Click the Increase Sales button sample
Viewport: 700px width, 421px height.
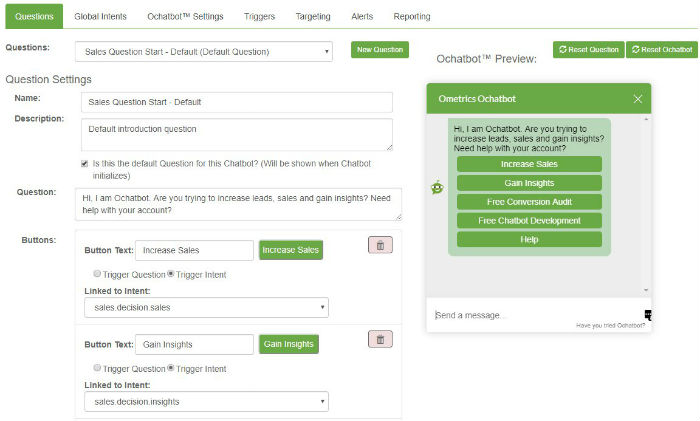tap(291, 250)
